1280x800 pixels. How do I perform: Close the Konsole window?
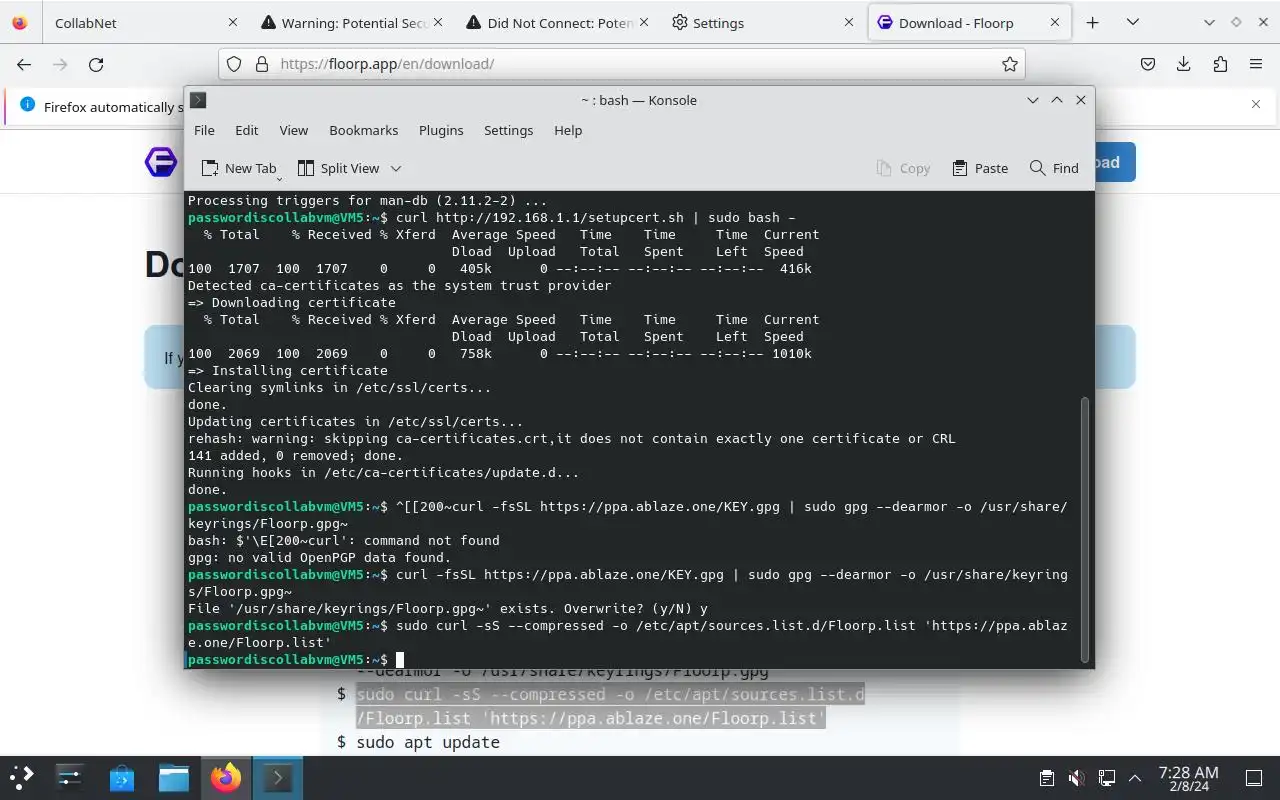click(x=1081, y=100)
